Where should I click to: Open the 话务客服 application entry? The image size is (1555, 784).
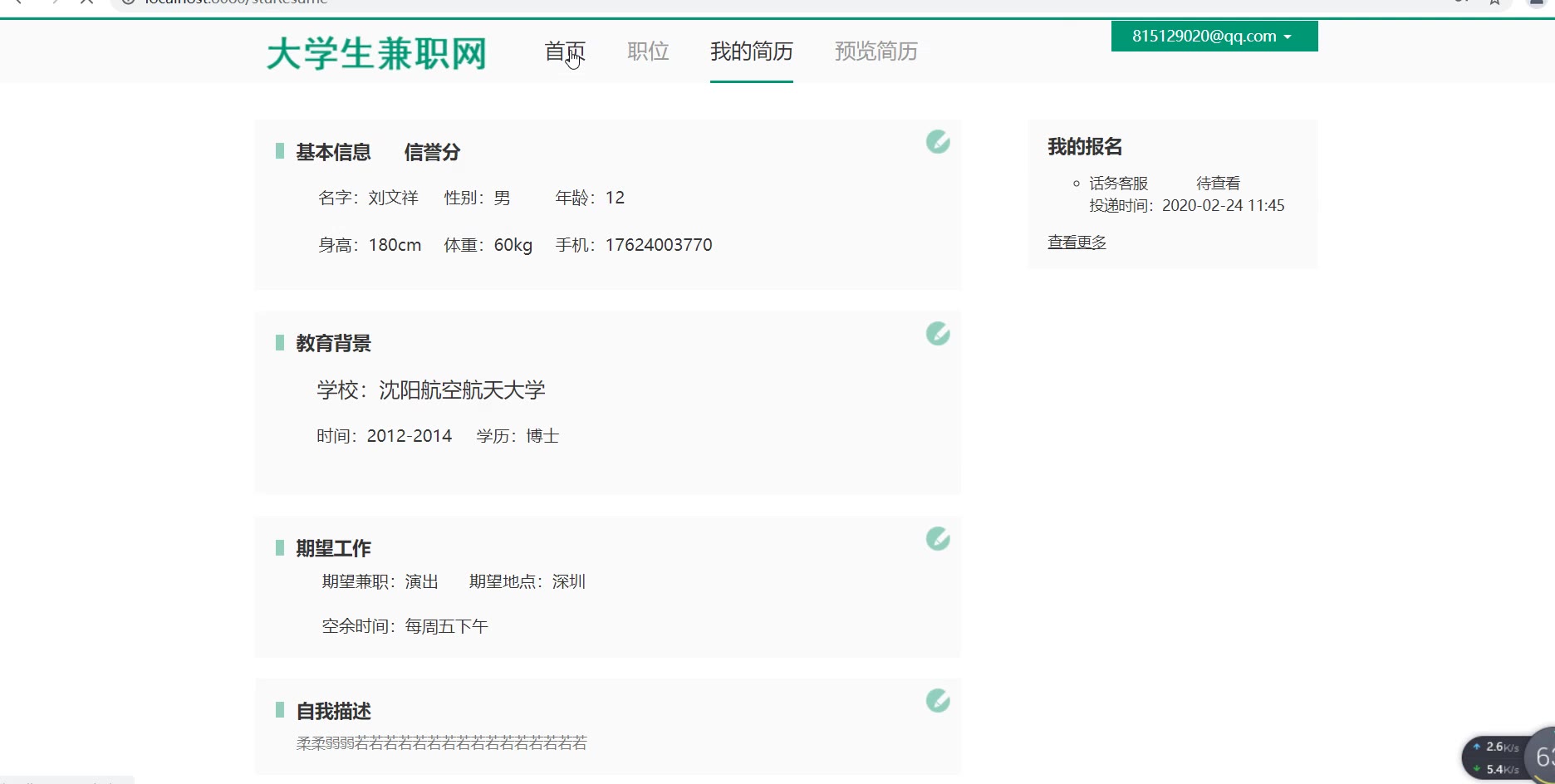coord(1118,184)
